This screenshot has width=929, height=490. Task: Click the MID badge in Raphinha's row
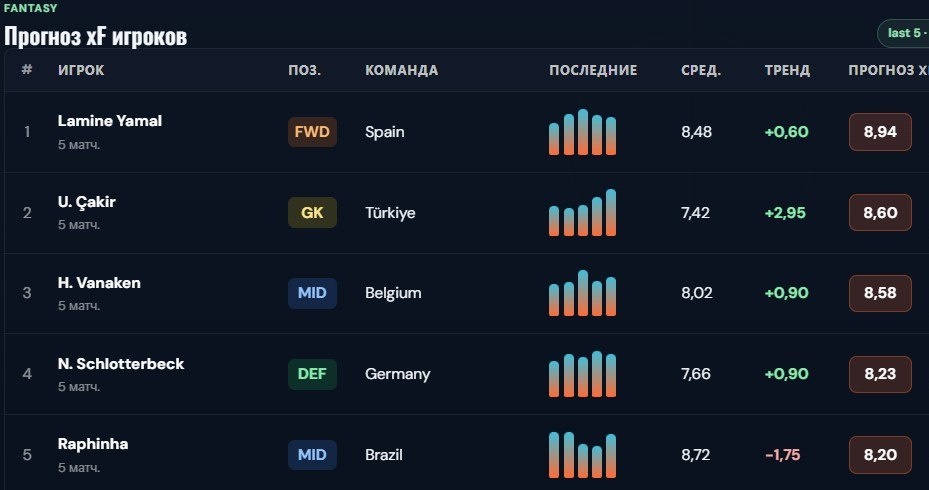pos(312,454)
